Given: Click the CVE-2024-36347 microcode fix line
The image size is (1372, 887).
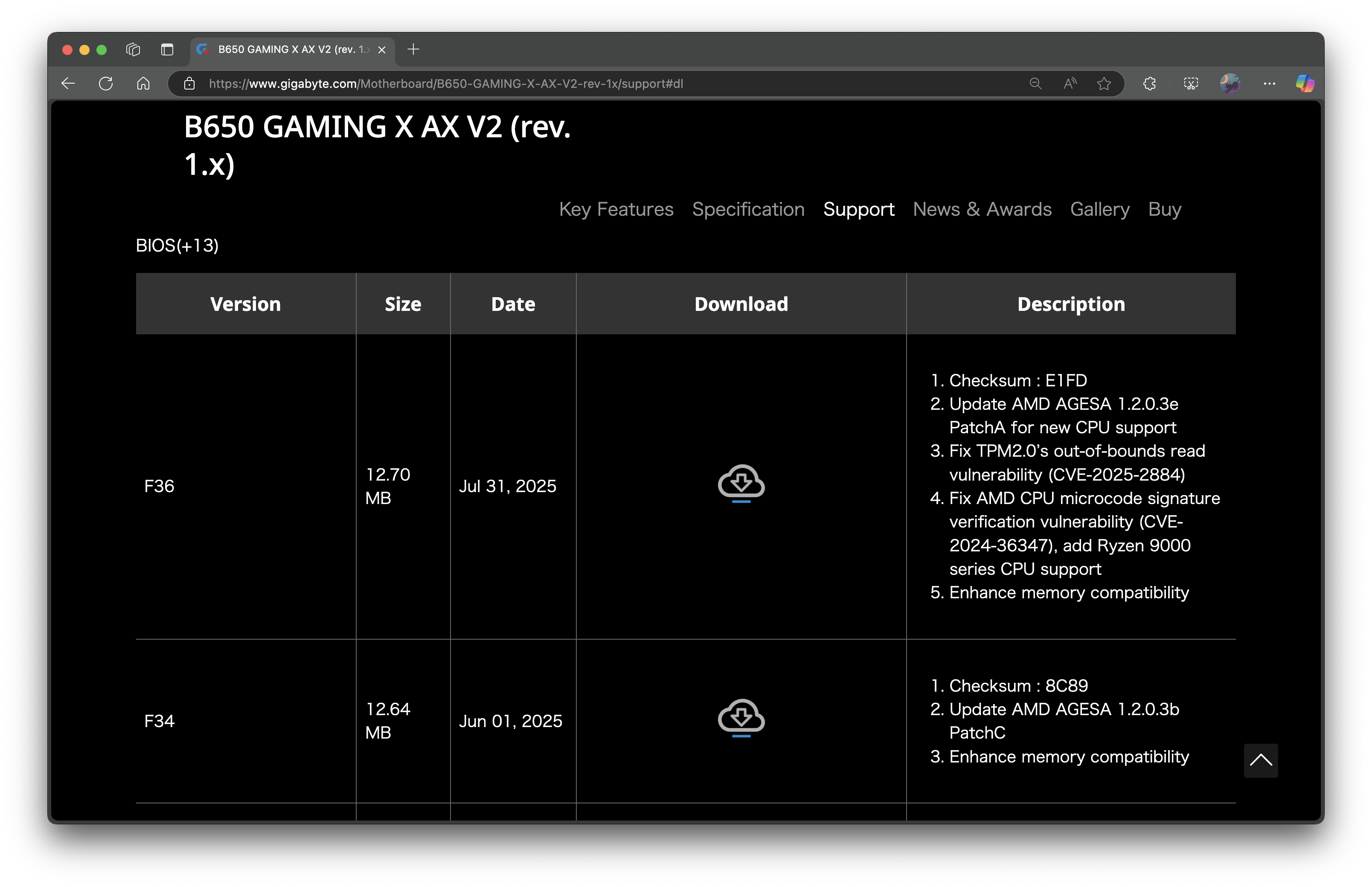Looking at the screenshot, I should point(1084,533).
